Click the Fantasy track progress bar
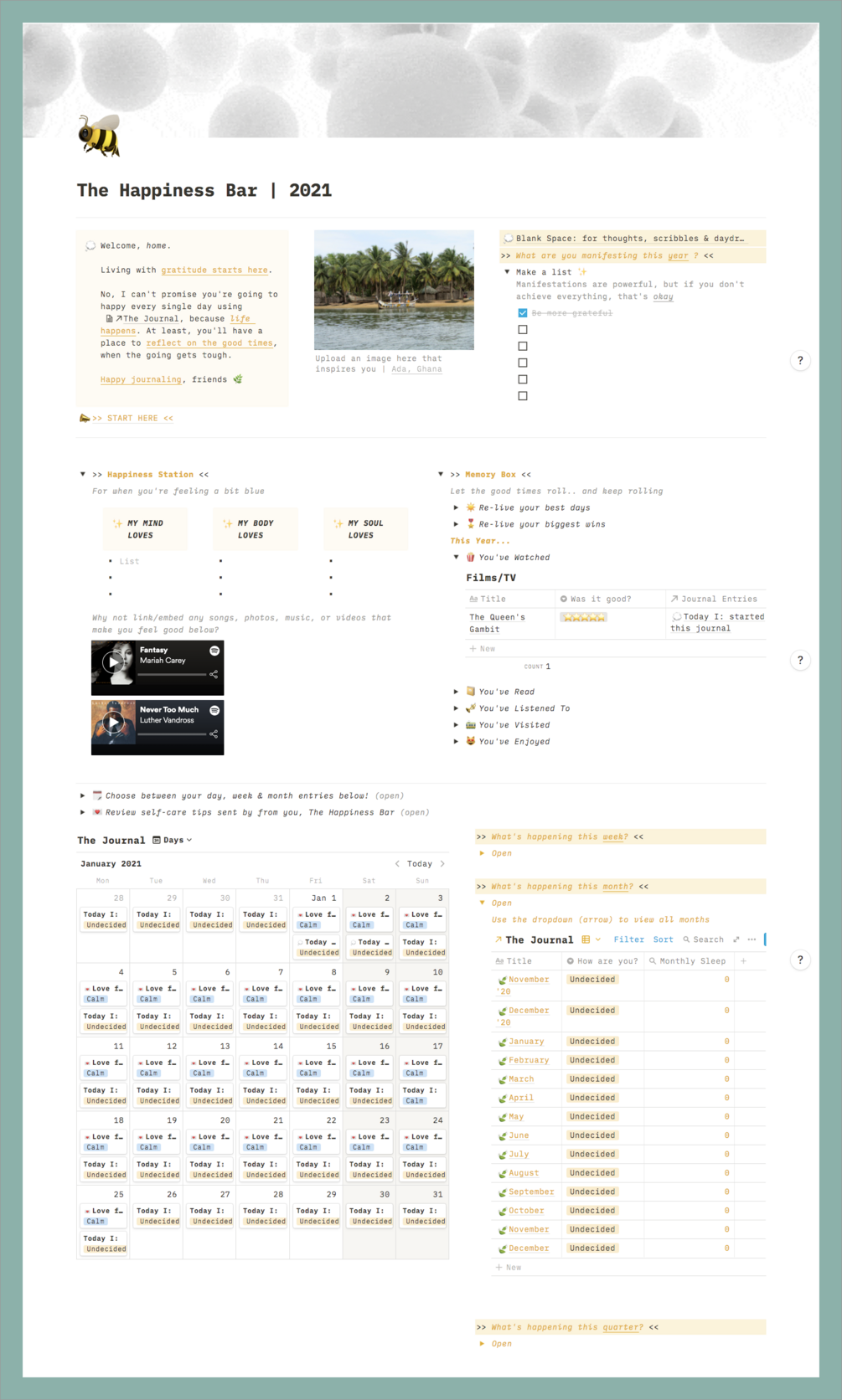 pyautogui.click(x=172, y=674)
